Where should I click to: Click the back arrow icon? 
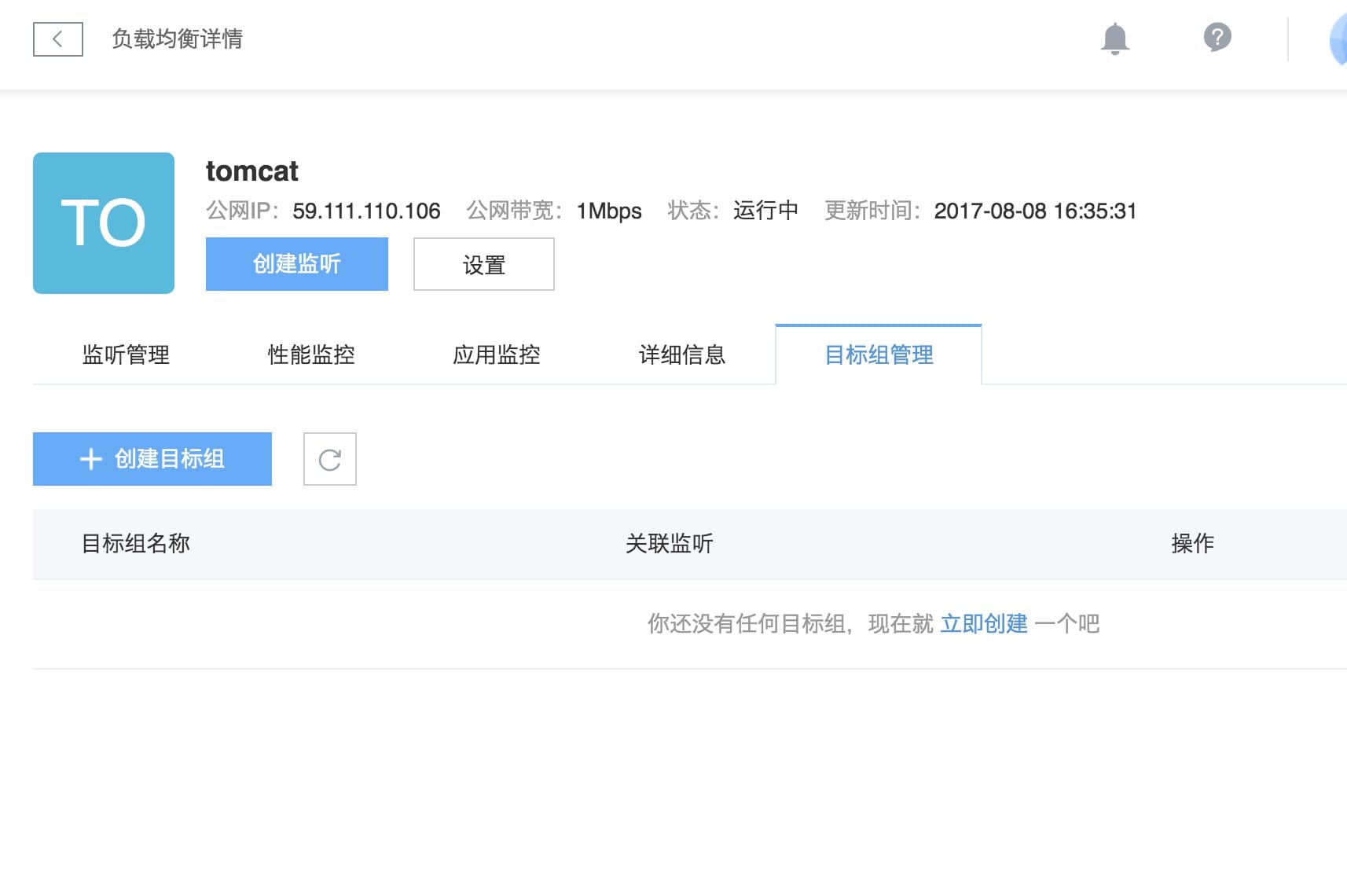pyautogui.click(x=57, y=39)
